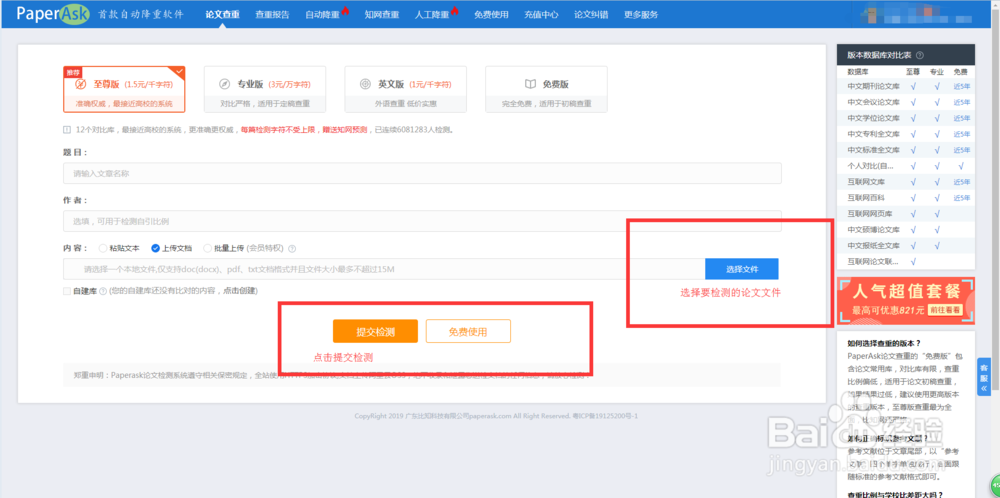This screenshot has width=1000, height=498.
Task: Select the 至尊版 version card
Action: click(x=124, y=89)
